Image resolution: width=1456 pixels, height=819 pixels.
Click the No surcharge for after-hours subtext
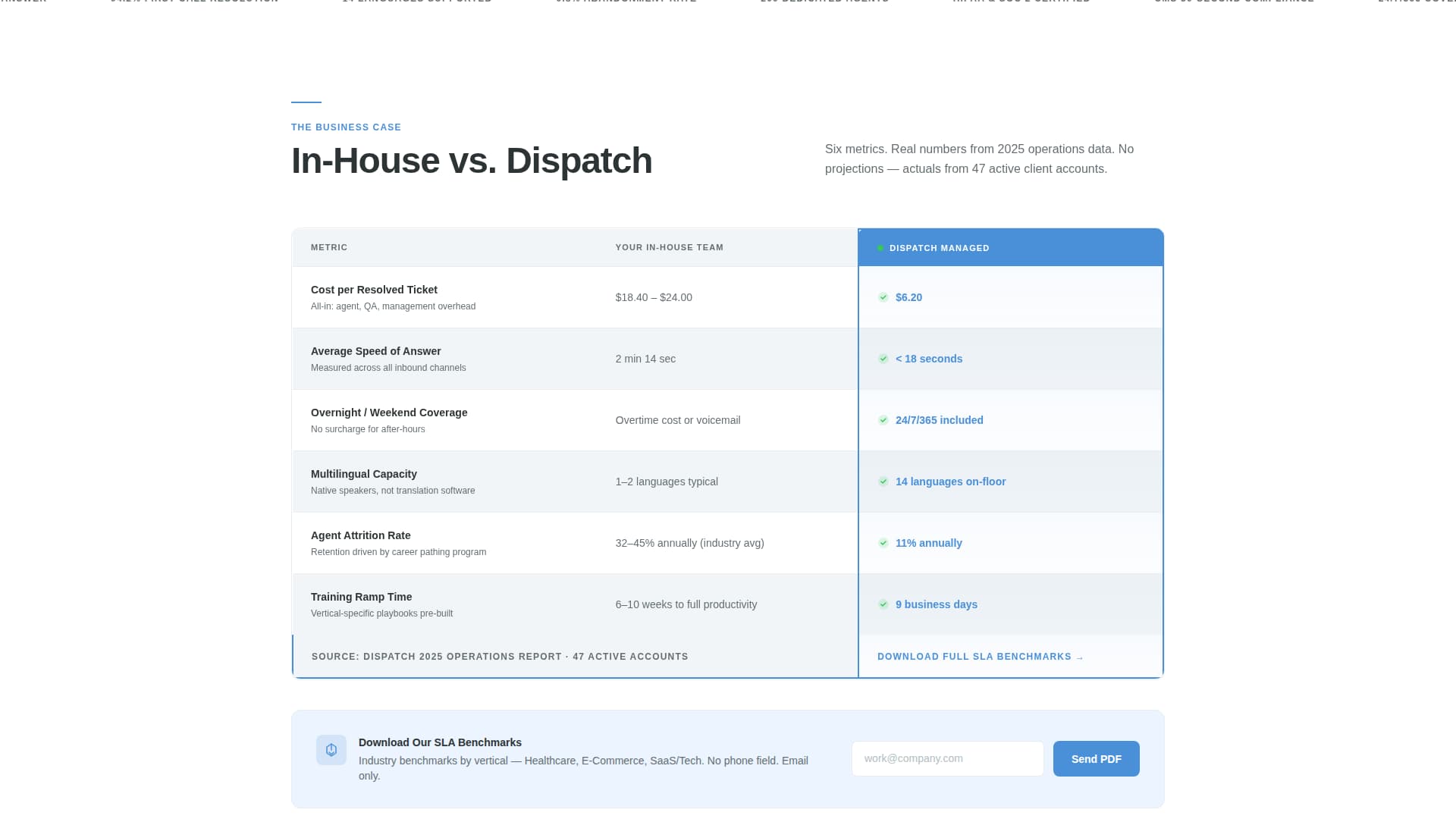368,429
